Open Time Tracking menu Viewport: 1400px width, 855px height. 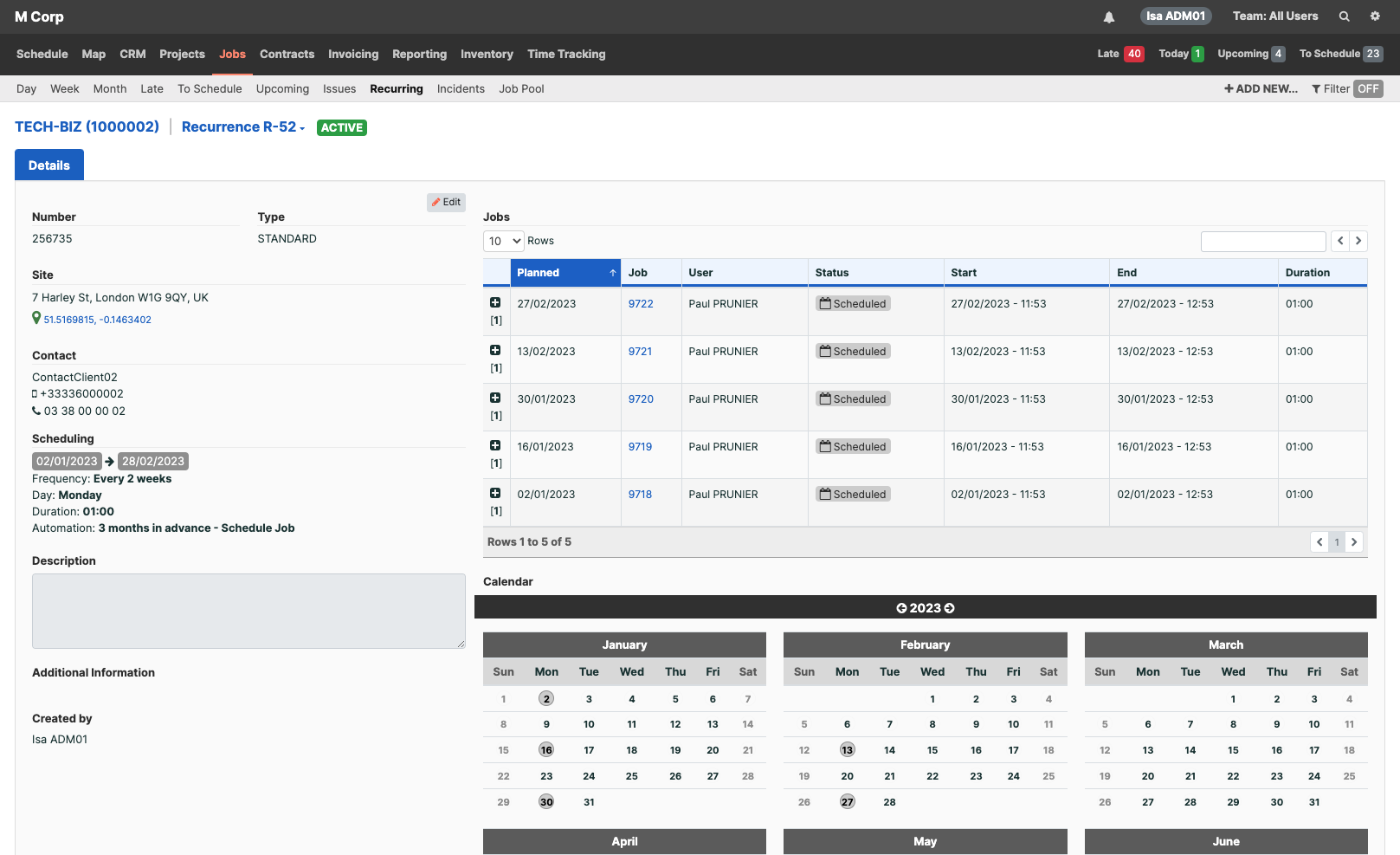(566, 54)
